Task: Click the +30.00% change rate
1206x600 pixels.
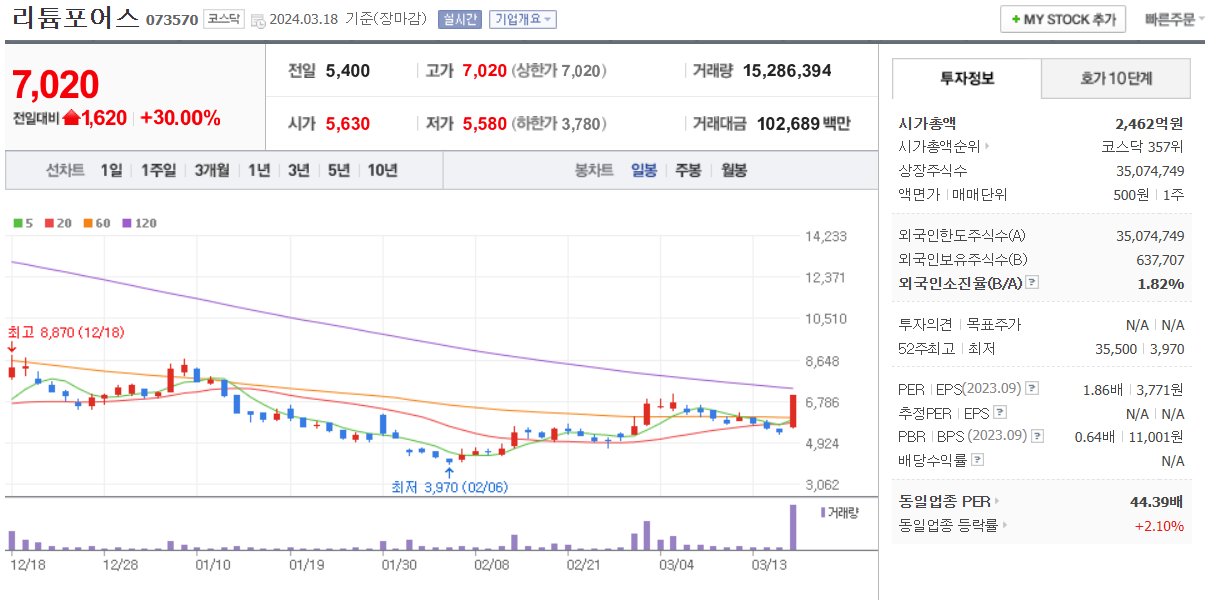Action: tap(180, 118)
